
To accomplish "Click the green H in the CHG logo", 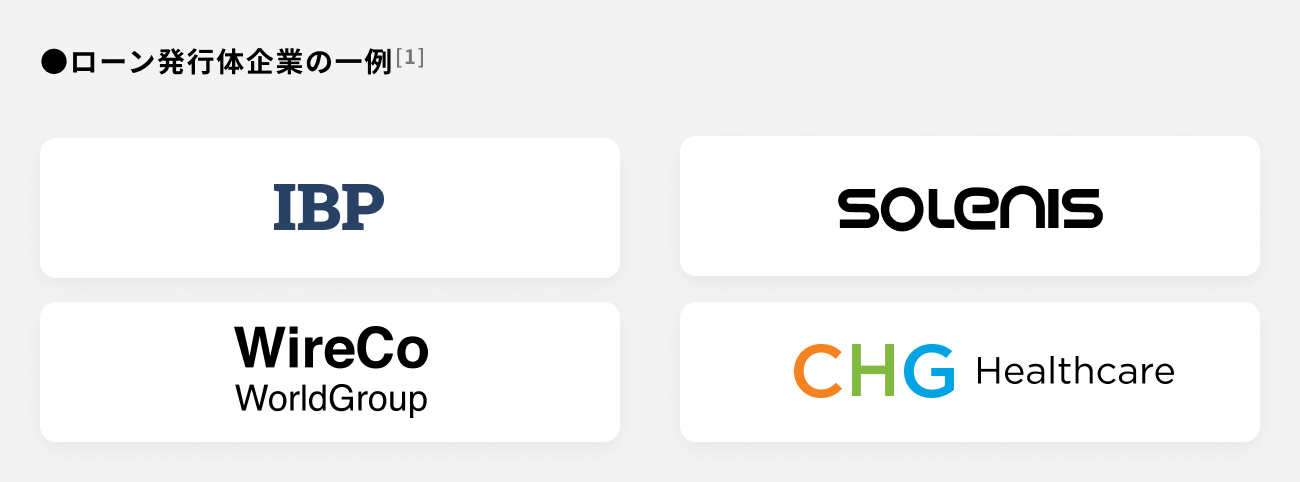I will click(868, 371).
